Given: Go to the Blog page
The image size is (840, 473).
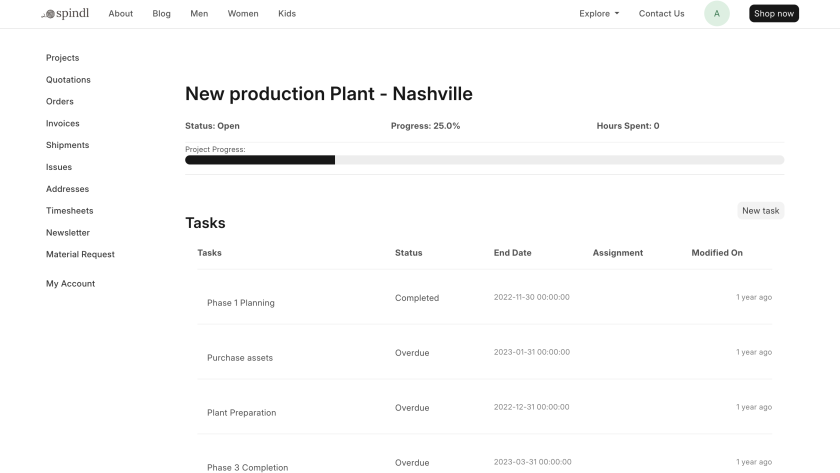Looking at the screenshot, I should click(x=161, y=14).
